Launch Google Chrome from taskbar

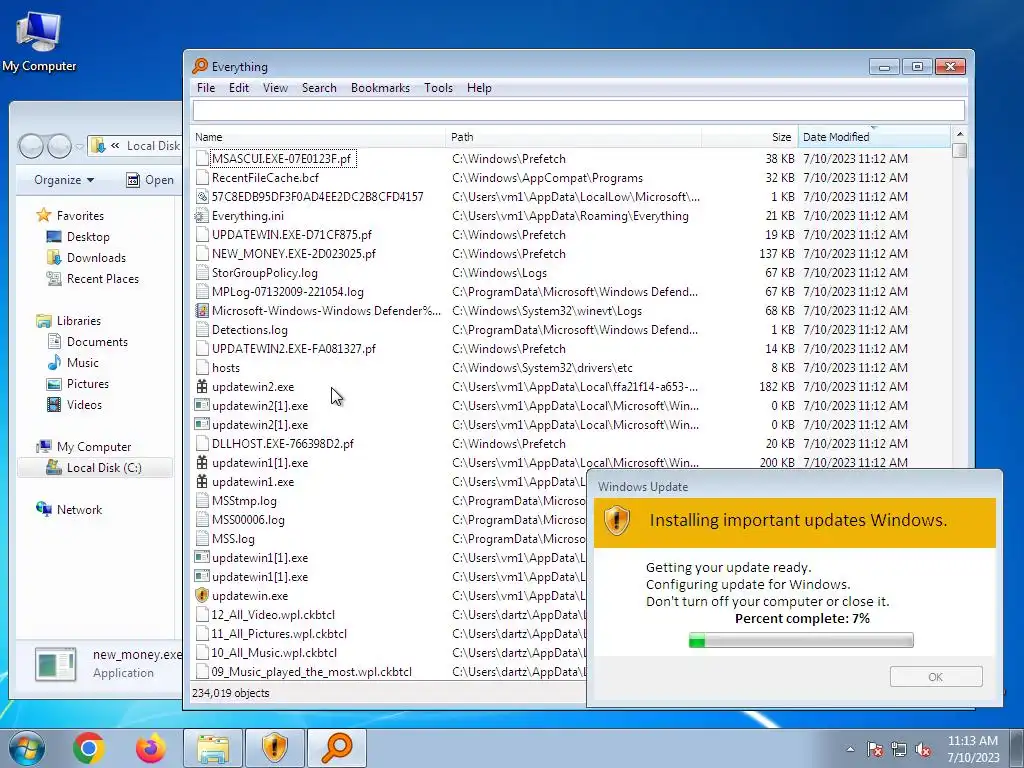(x=89, y=748)
